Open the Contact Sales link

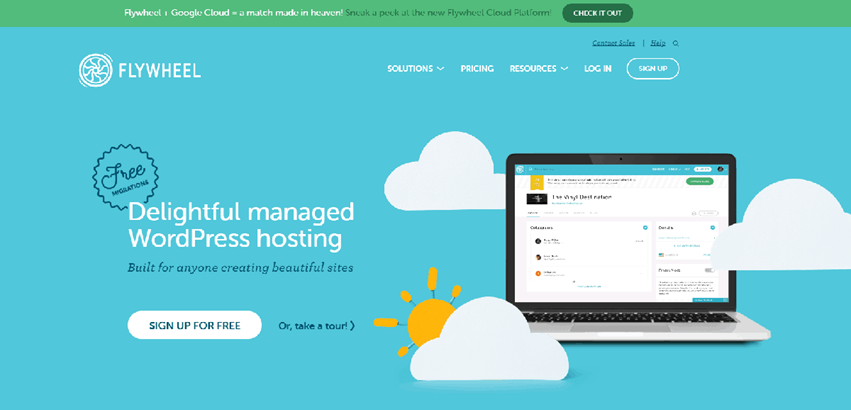(x=613, y=43)
